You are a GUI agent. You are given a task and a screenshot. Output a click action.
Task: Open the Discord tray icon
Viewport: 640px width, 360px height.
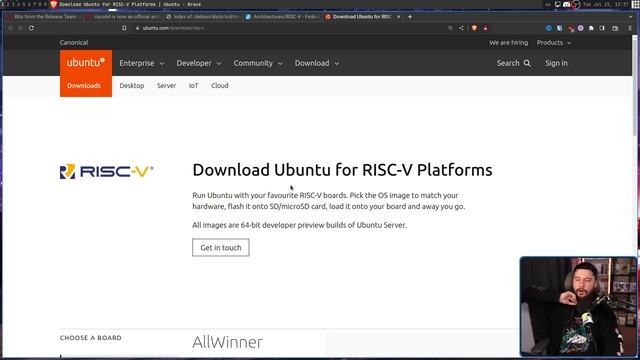click(566, 4)
